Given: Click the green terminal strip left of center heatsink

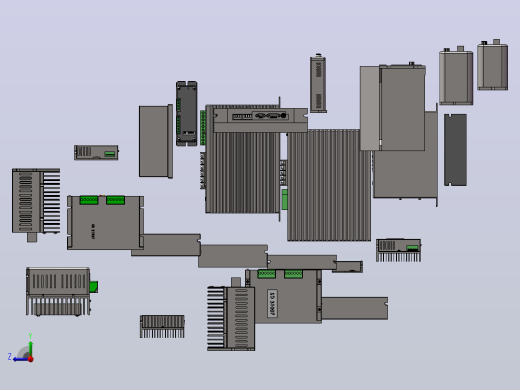Looking at the screenshot, I should 203,128.
